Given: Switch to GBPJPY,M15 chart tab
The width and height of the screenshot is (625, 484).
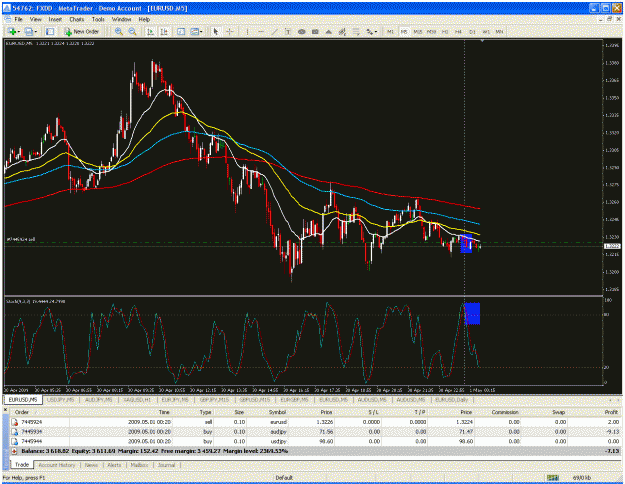Looking at the screenshot, I should pyautogui.click(x=214, y=399).
